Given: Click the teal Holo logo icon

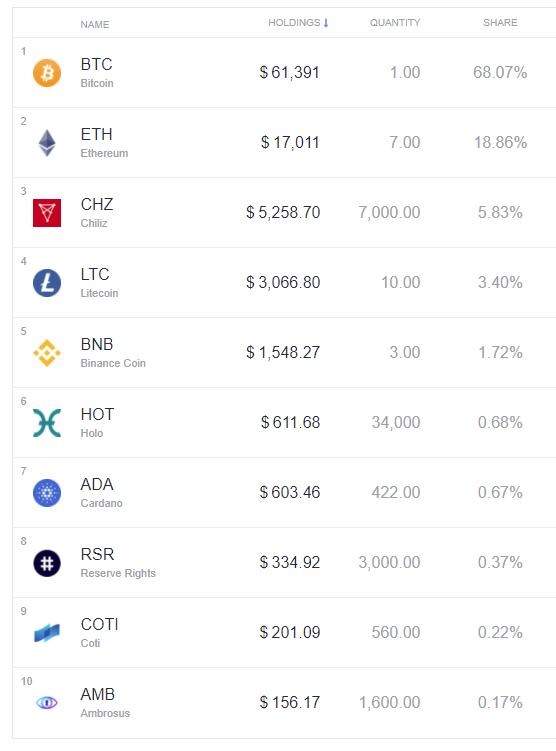Looking at the screenshot, I should (x=47, y=423).
